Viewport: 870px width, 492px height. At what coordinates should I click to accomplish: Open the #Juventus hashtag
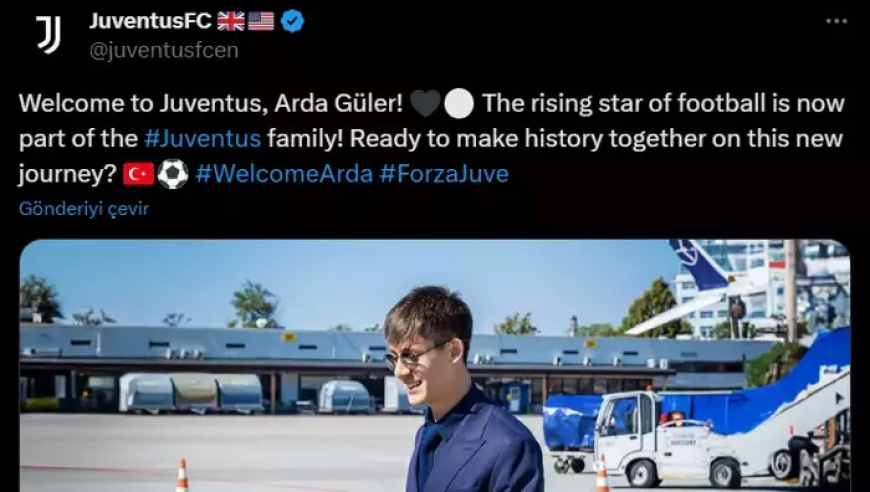tap(202, 139)
